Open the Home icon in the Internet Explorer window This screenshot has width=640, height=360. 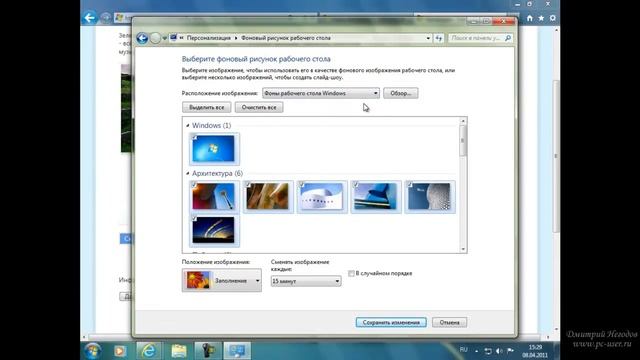click(530, 18)
